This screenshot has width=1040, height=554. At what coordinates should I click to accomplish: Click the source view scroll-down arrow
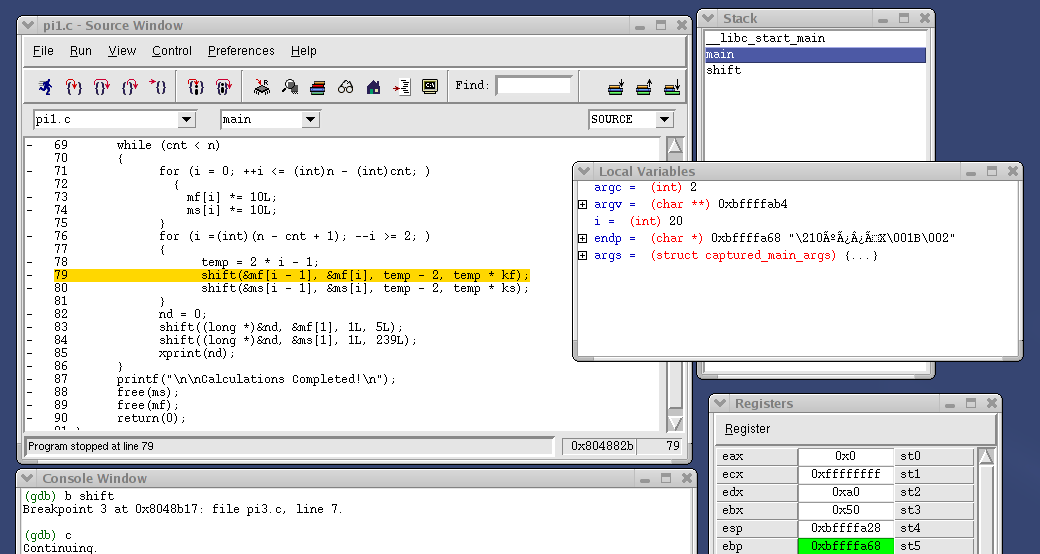click(675, 423)
